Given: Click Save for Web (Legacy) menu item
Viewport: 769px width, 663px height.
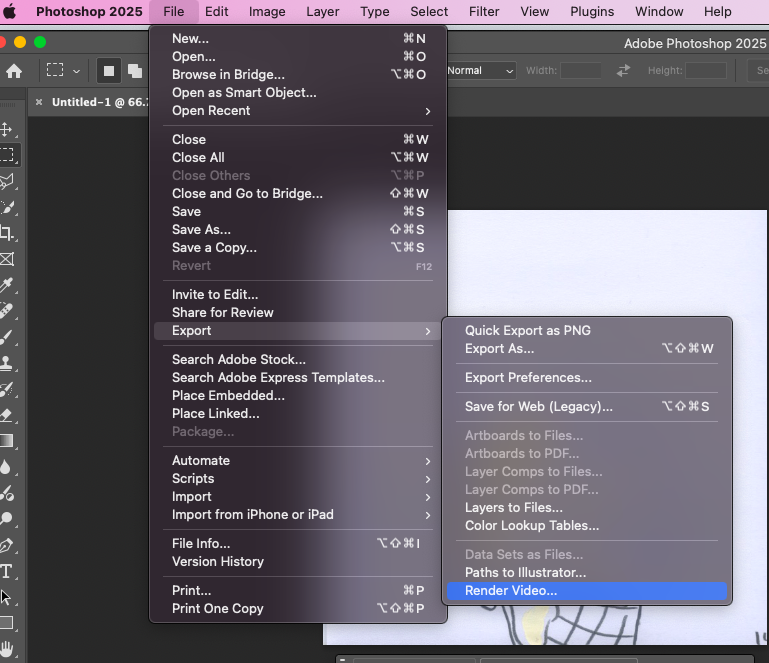Looking at the screenshot, I should (x=538, y=406).
